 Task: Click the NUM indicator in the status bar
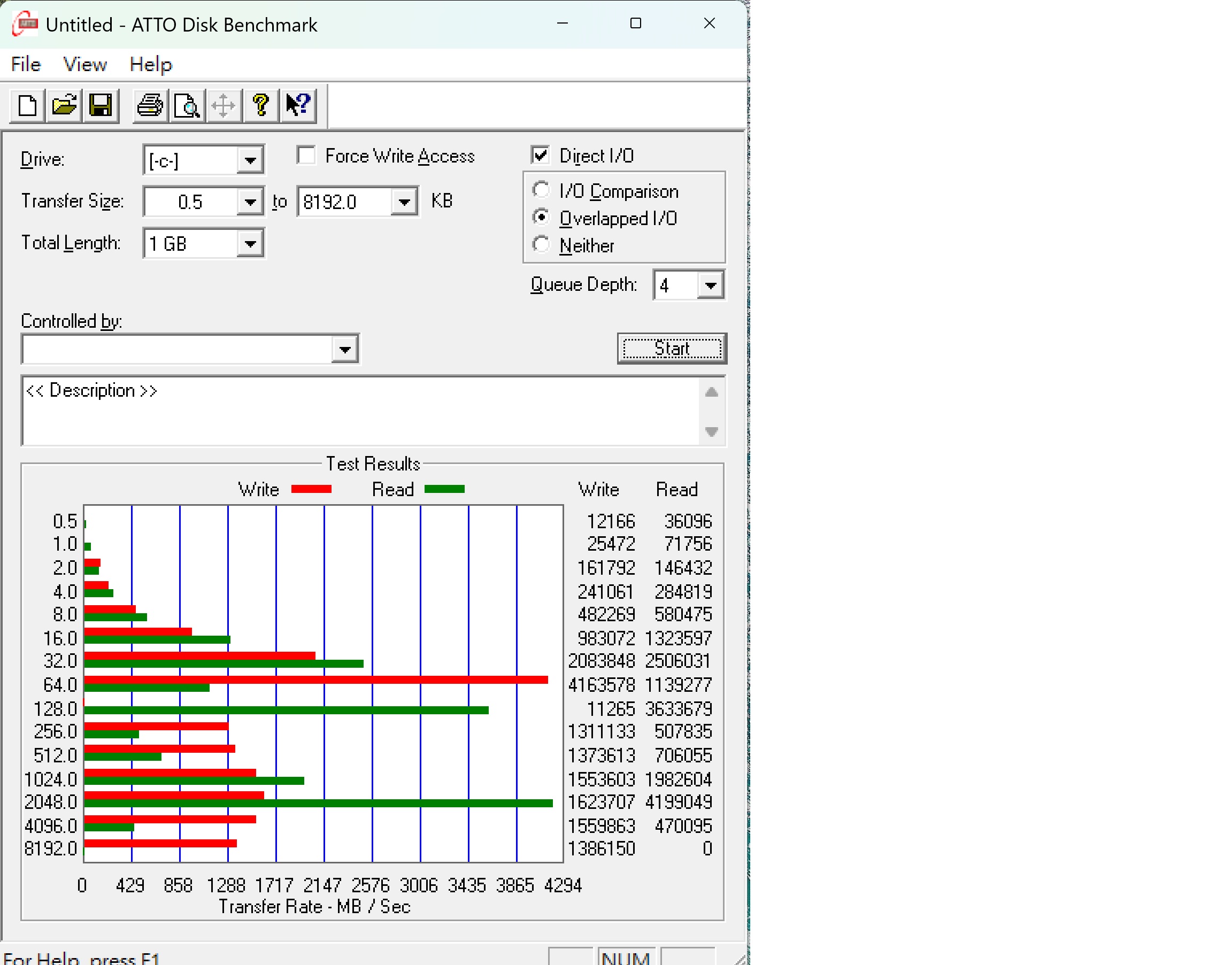point(626,958)
